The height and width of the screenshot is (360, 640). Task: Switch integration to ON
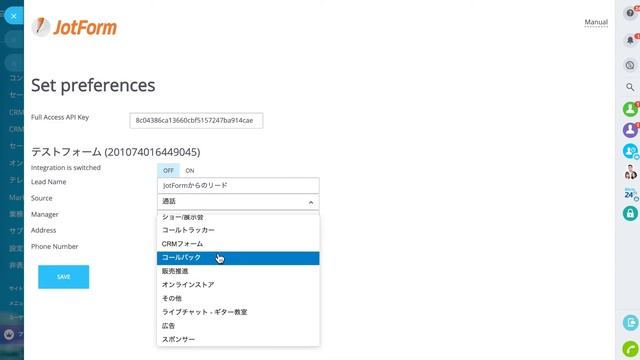point(190,171)
